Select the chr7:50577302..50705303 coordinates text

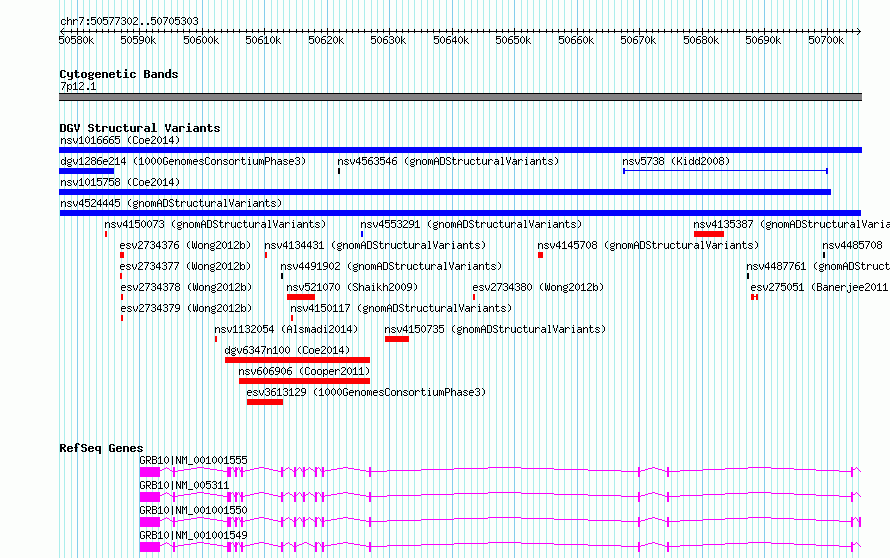point(129,22)
